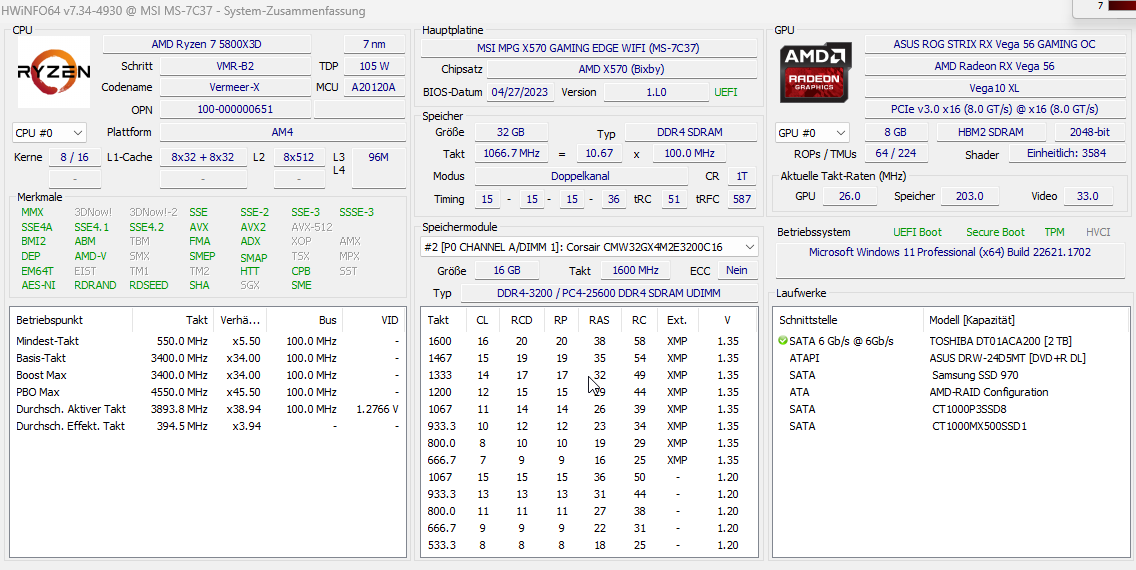Open the GPU #0 selector dropdown
Image resolution: width=1136 pixels, height=570 pixels.
click(812, 133)
